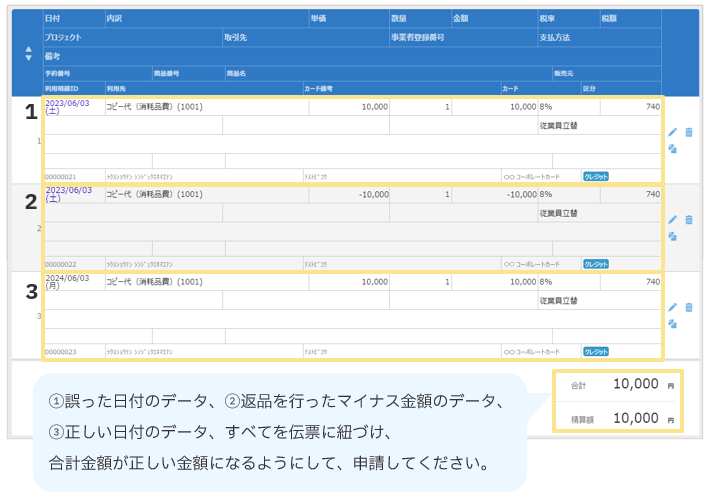Screen dimensions: 706x497
Task: Open the 2023/06/03 date link in row 1
Action: 67,104
